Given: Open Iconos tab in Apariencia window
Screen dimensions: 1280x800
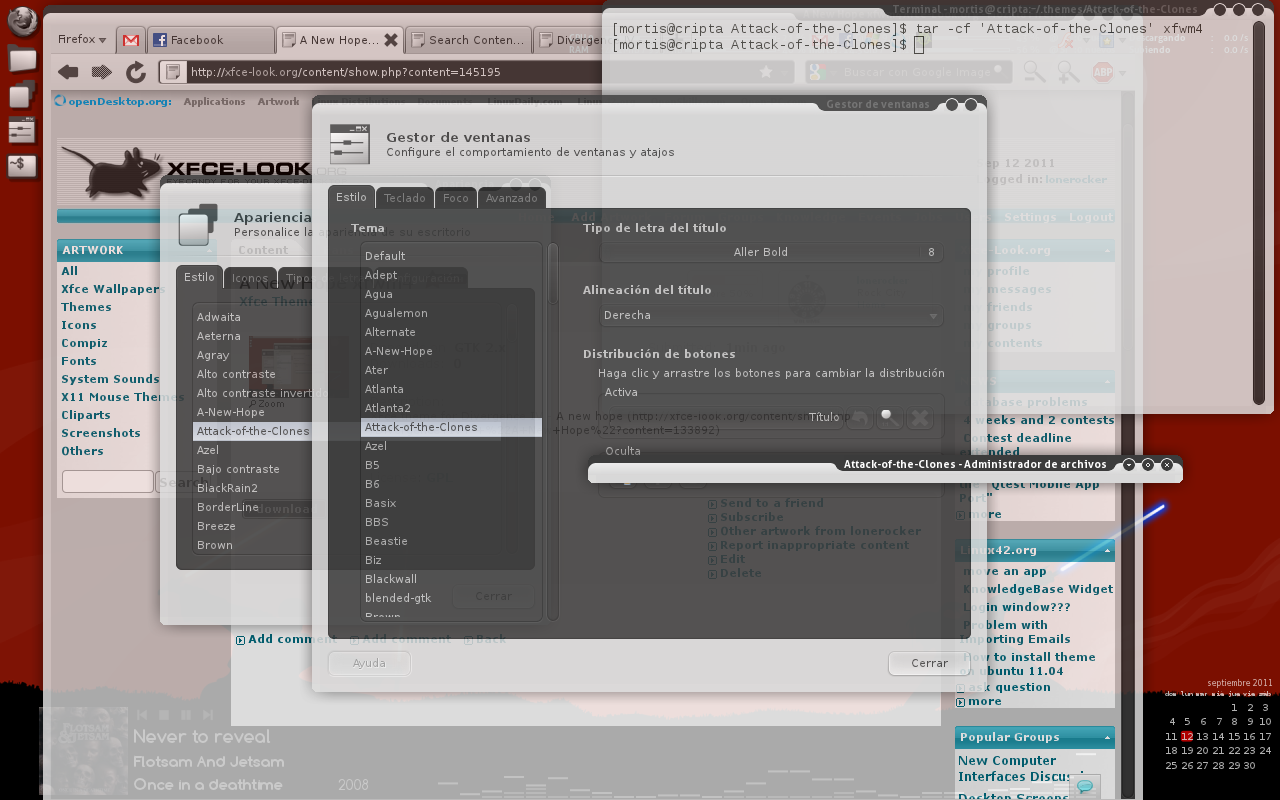Looking at the screenshot, I should [x=250, y=278].
